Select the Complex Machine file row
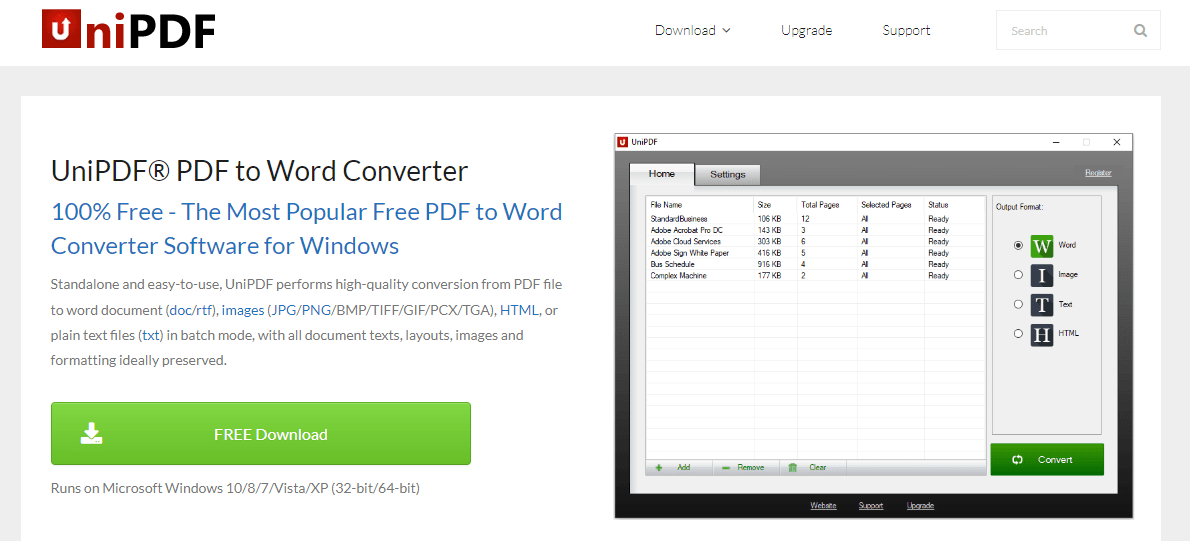The width and height of the screenshot is (1190, 541). (815, 275)
